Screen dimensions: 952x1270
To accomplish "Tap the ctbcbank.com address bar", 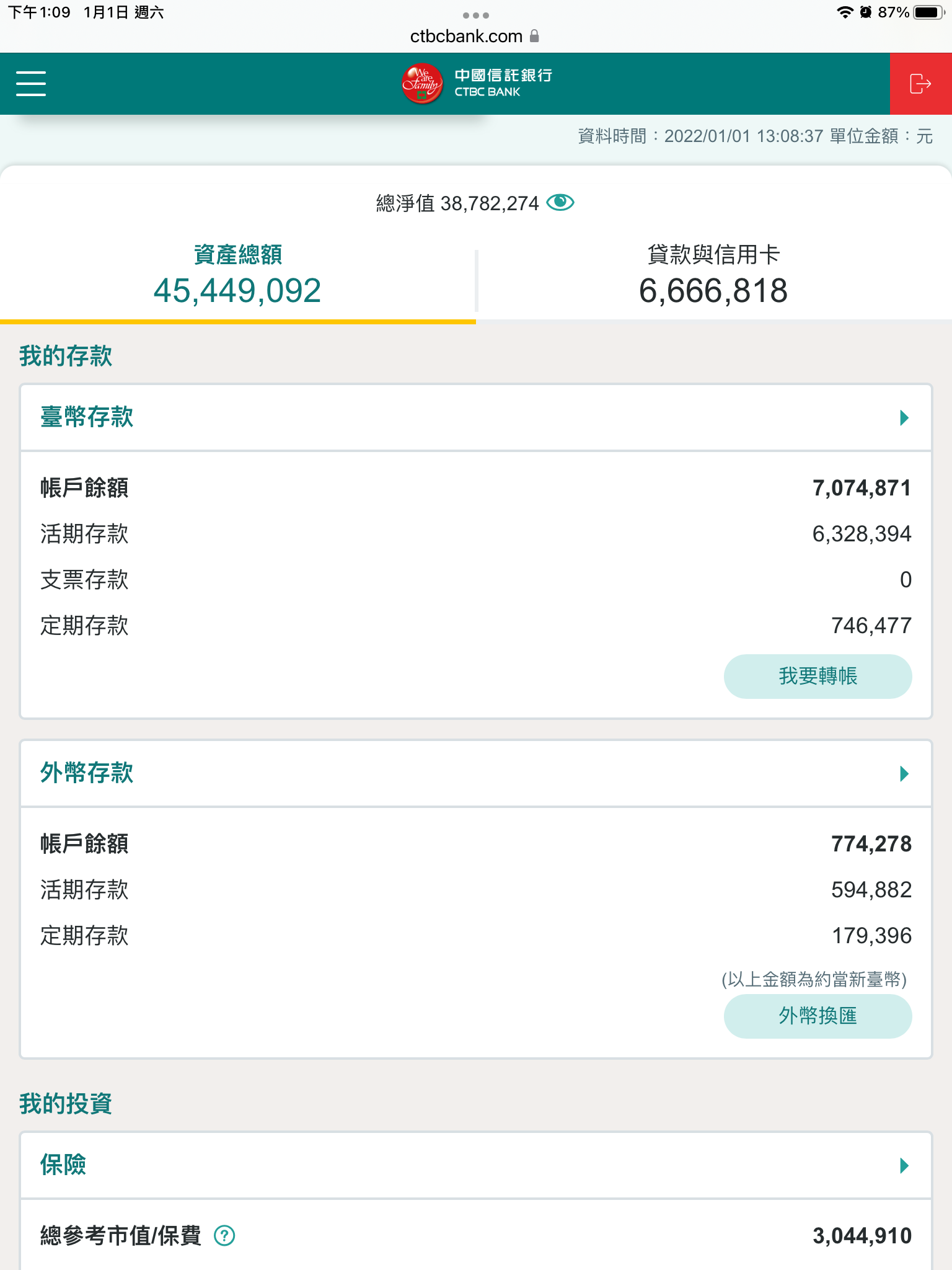I will (x=466, y=36).
